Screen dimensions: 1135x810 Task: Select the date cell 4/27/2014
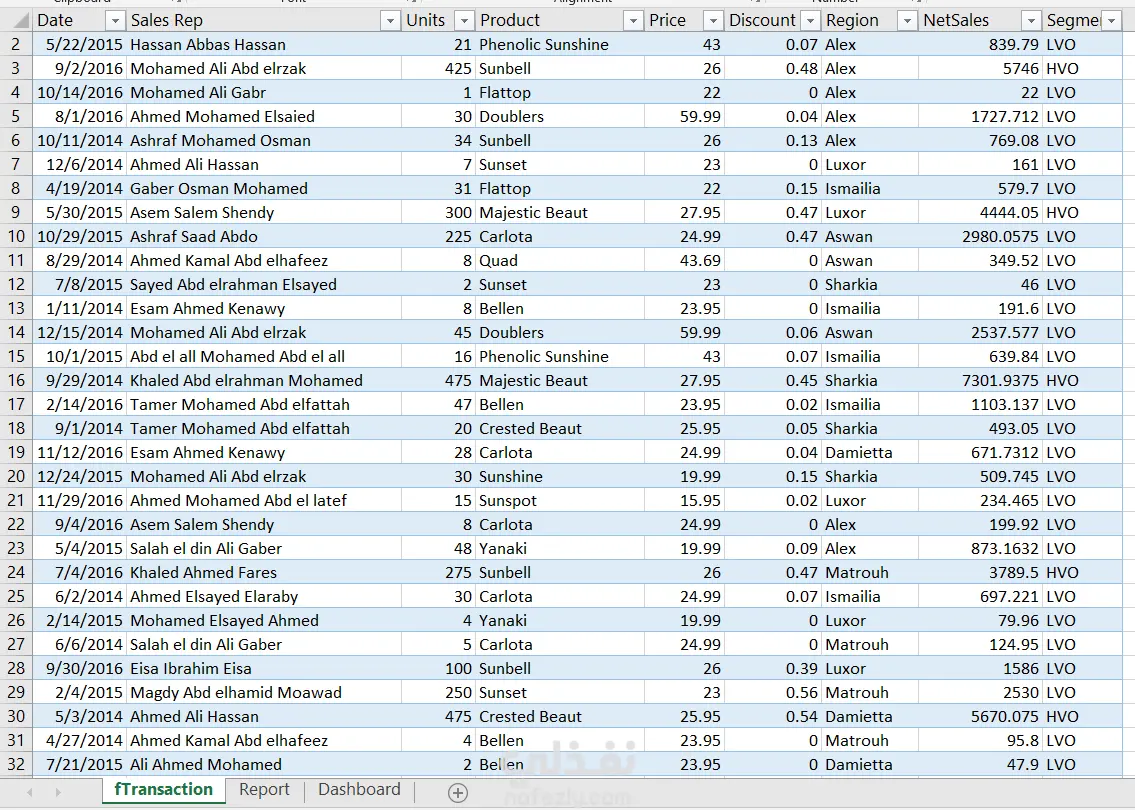point(80,740)
